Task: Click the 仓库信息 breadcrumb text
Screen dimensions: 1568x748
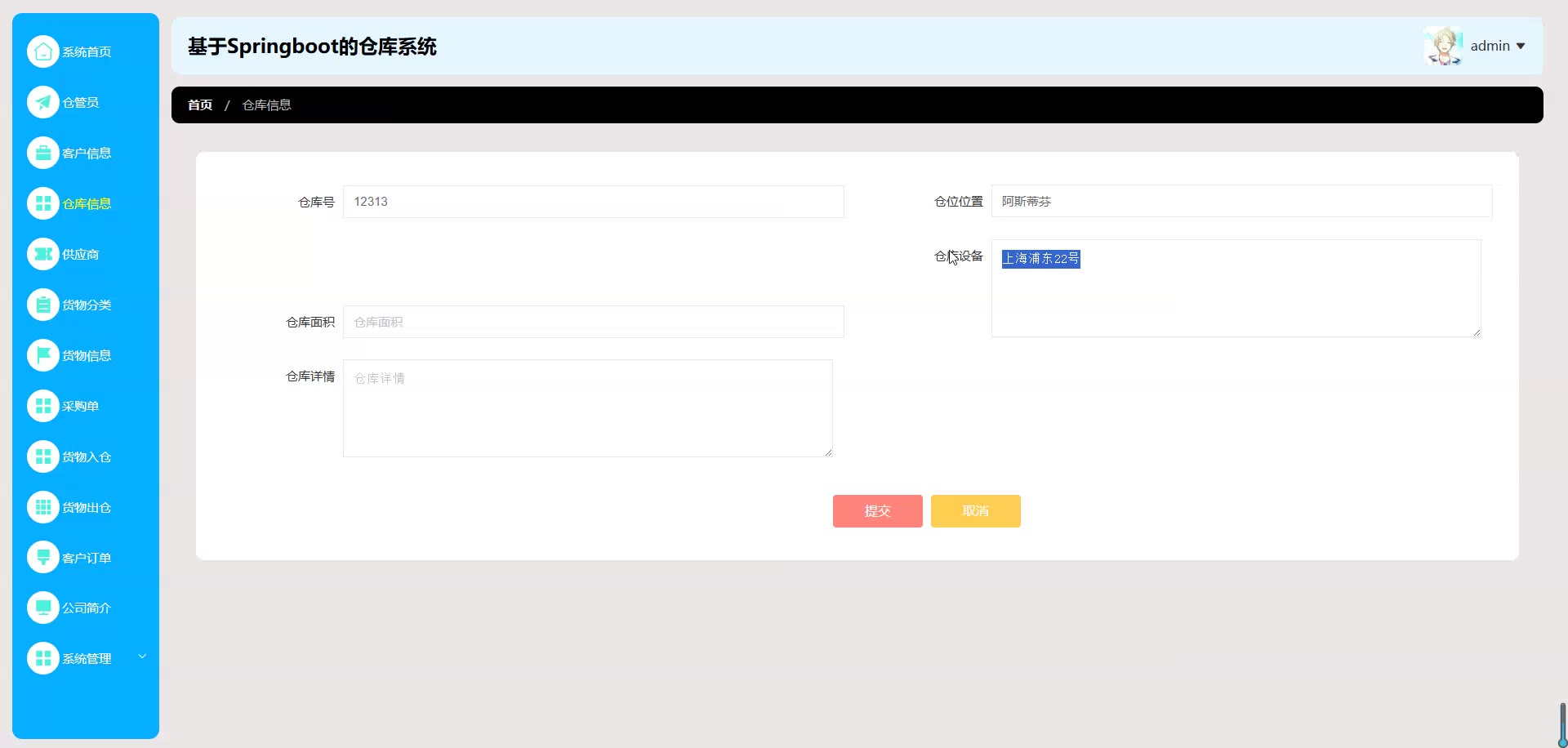Action: click(267, 105)
